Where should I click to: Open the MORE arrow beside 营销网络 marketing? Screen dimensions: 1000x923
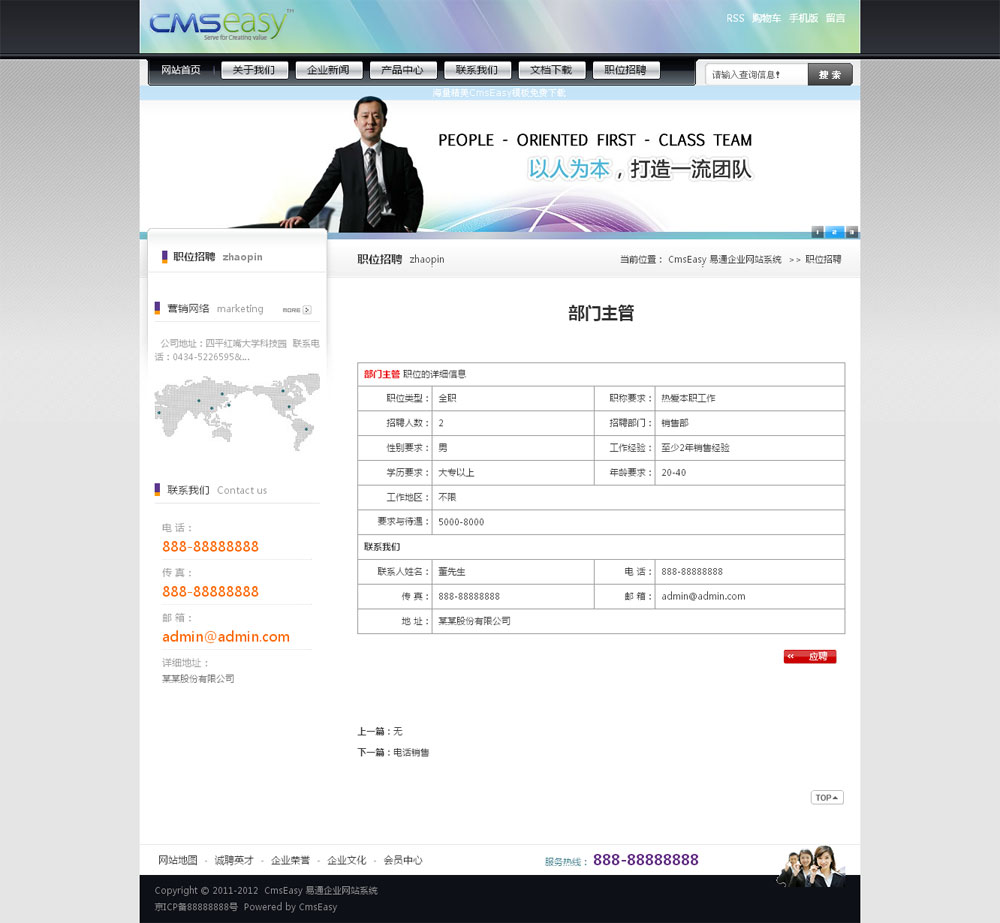tap(297, 310)
